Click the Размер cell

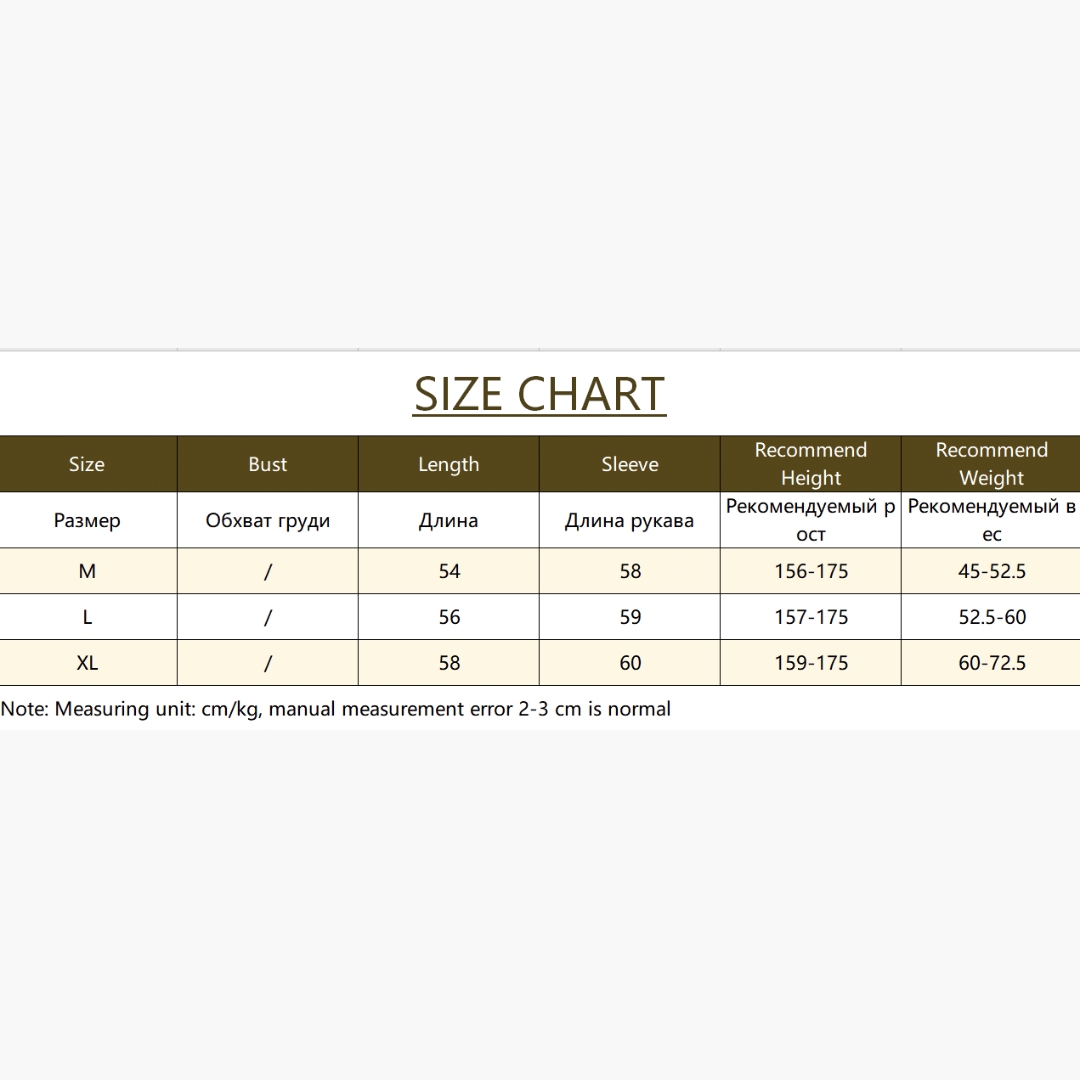point(87,520)
